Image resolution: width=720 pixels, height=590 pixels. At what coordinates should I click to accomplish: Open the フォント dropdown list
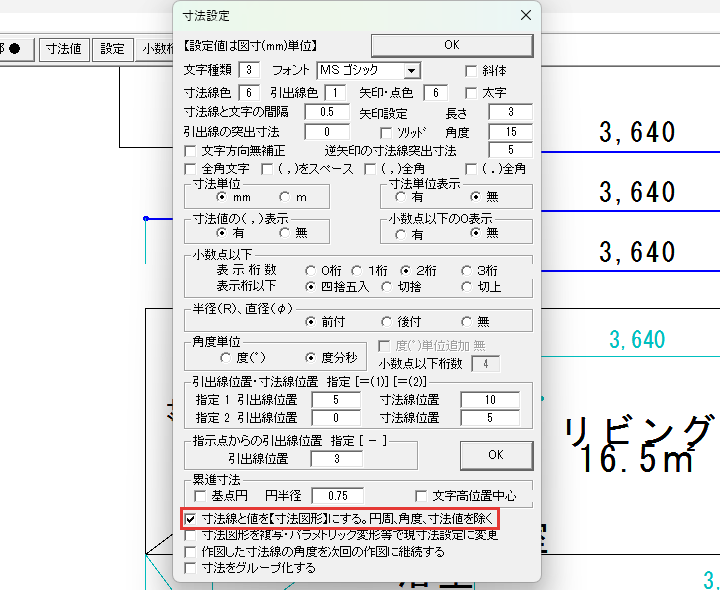[x=411, y=71]
